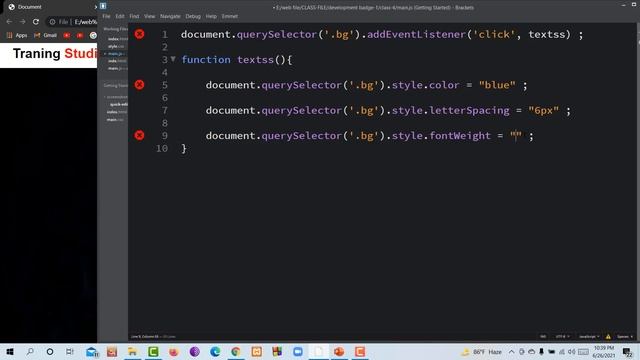Open the volume control in system tray
Viewport: 640px width, 360px height.
pyautogui.click(x=571, y=351)
